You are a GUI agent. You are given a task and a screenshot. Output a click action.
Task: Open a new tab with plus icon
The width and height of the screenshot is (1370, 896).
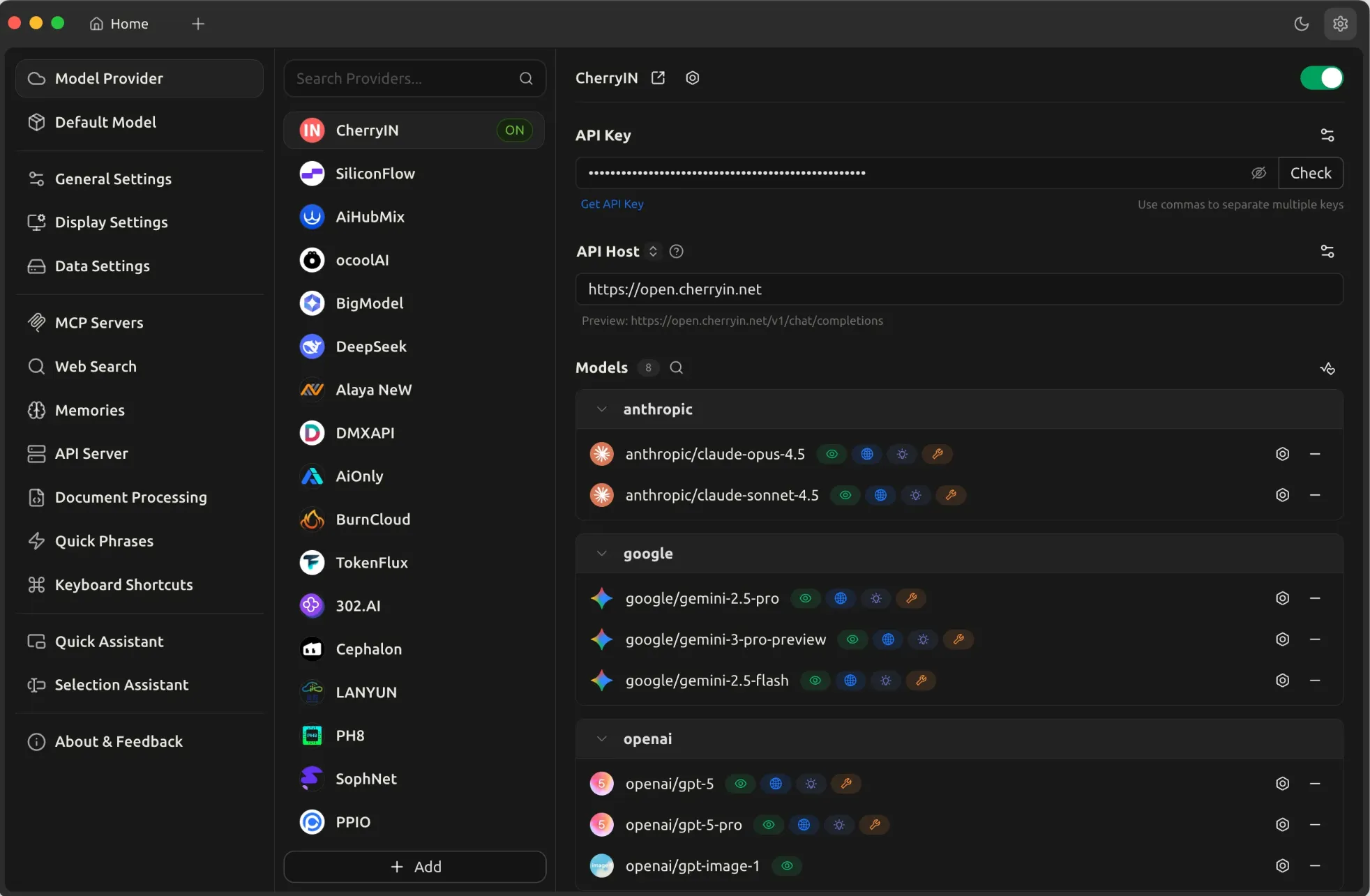[x=198, y=24]
